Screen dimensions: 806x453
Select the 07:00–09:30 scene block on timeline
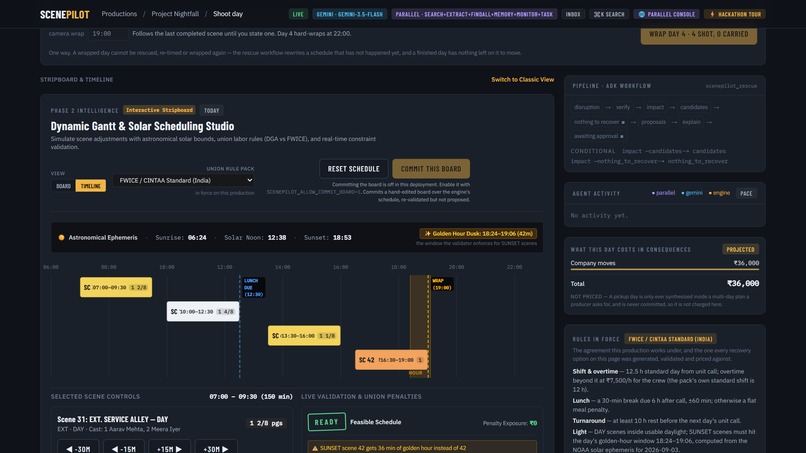116,287
